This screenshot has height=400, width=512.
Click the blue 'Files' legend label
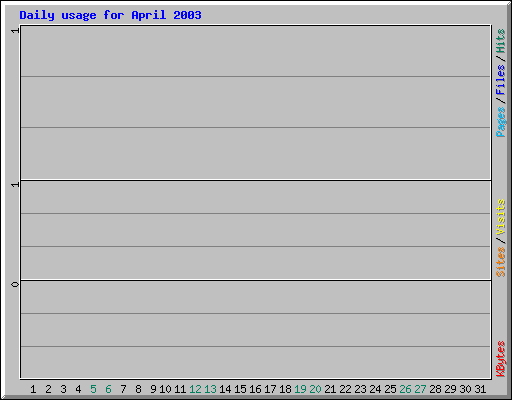[x=500, y=79]
